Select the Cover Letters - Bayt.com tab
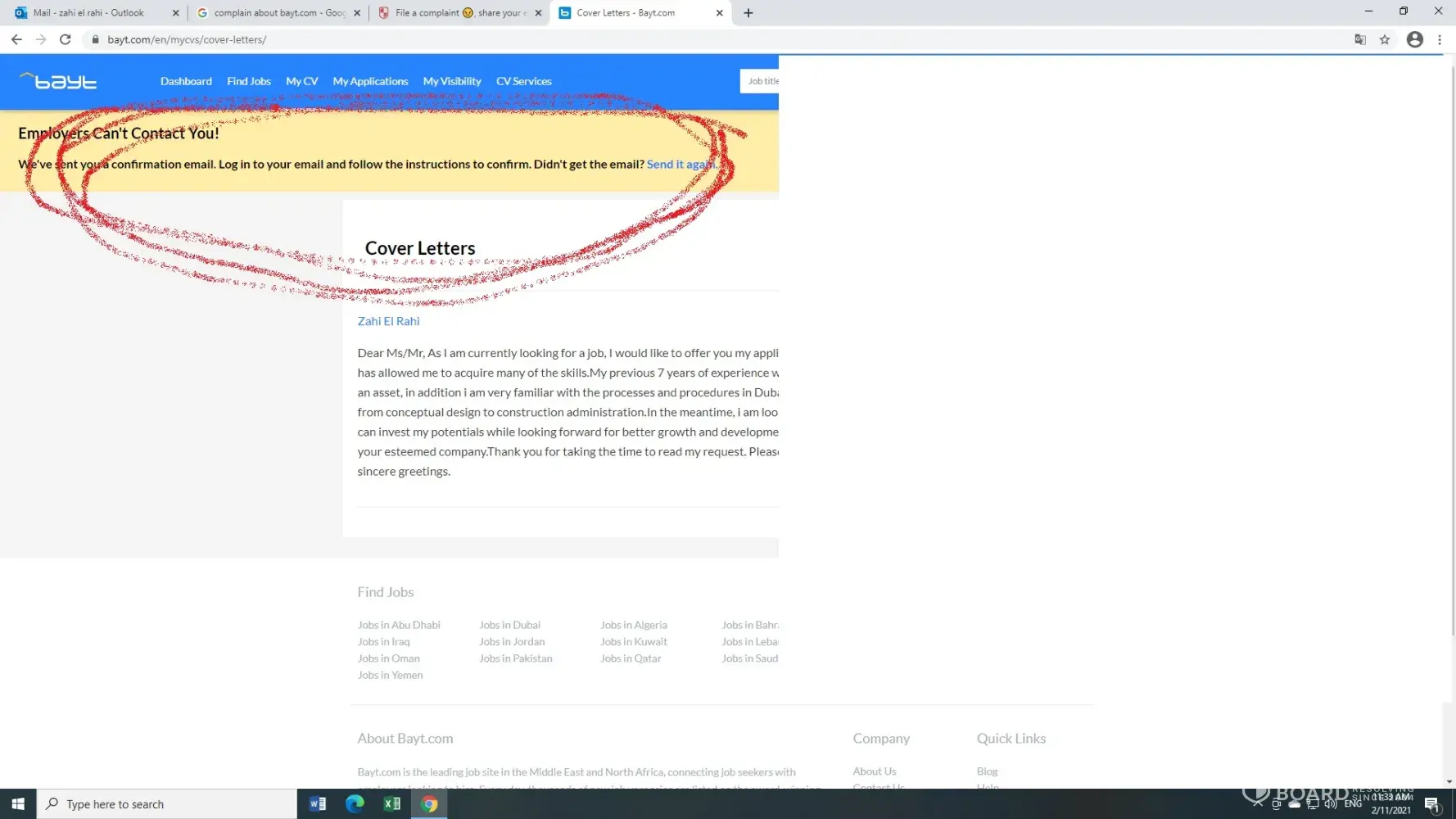The width and height of the screenshot is (1456, 819). [x=640, y=13]
